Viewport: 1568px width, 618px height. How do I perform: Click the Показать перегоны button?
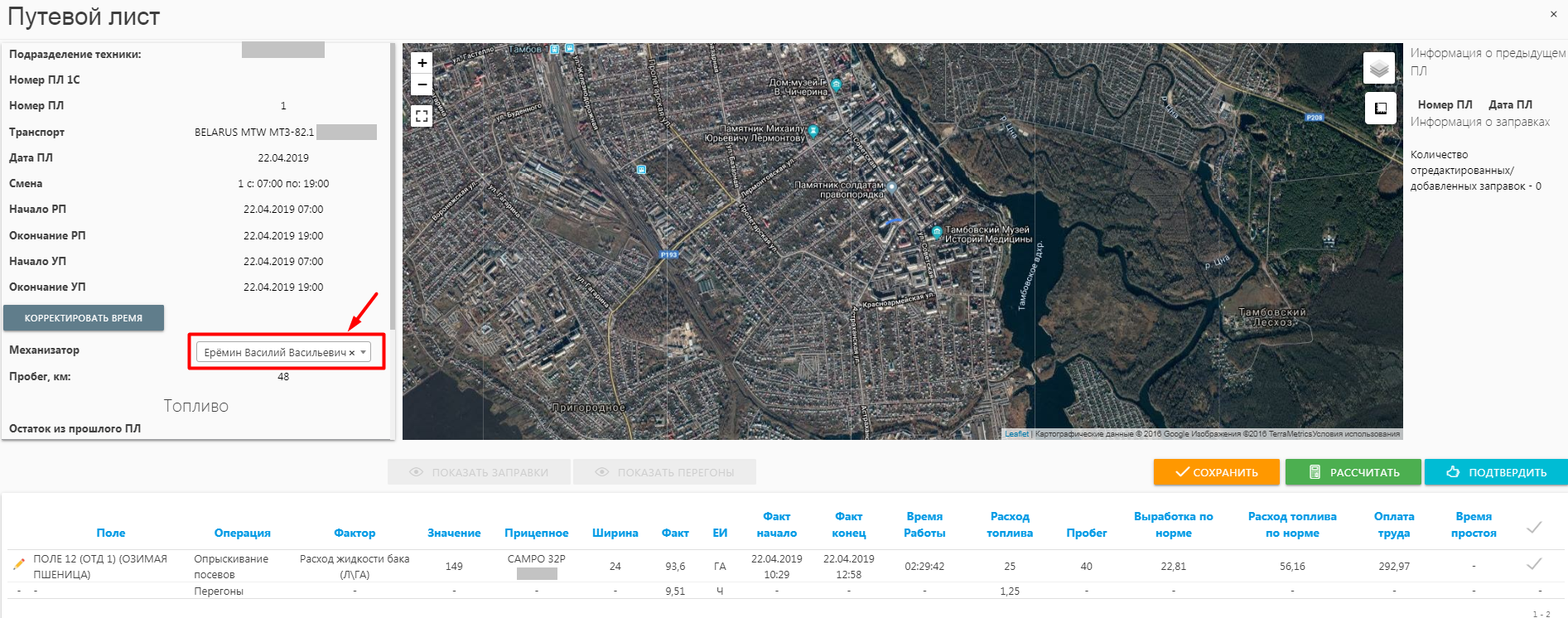[x=664, y=472]
